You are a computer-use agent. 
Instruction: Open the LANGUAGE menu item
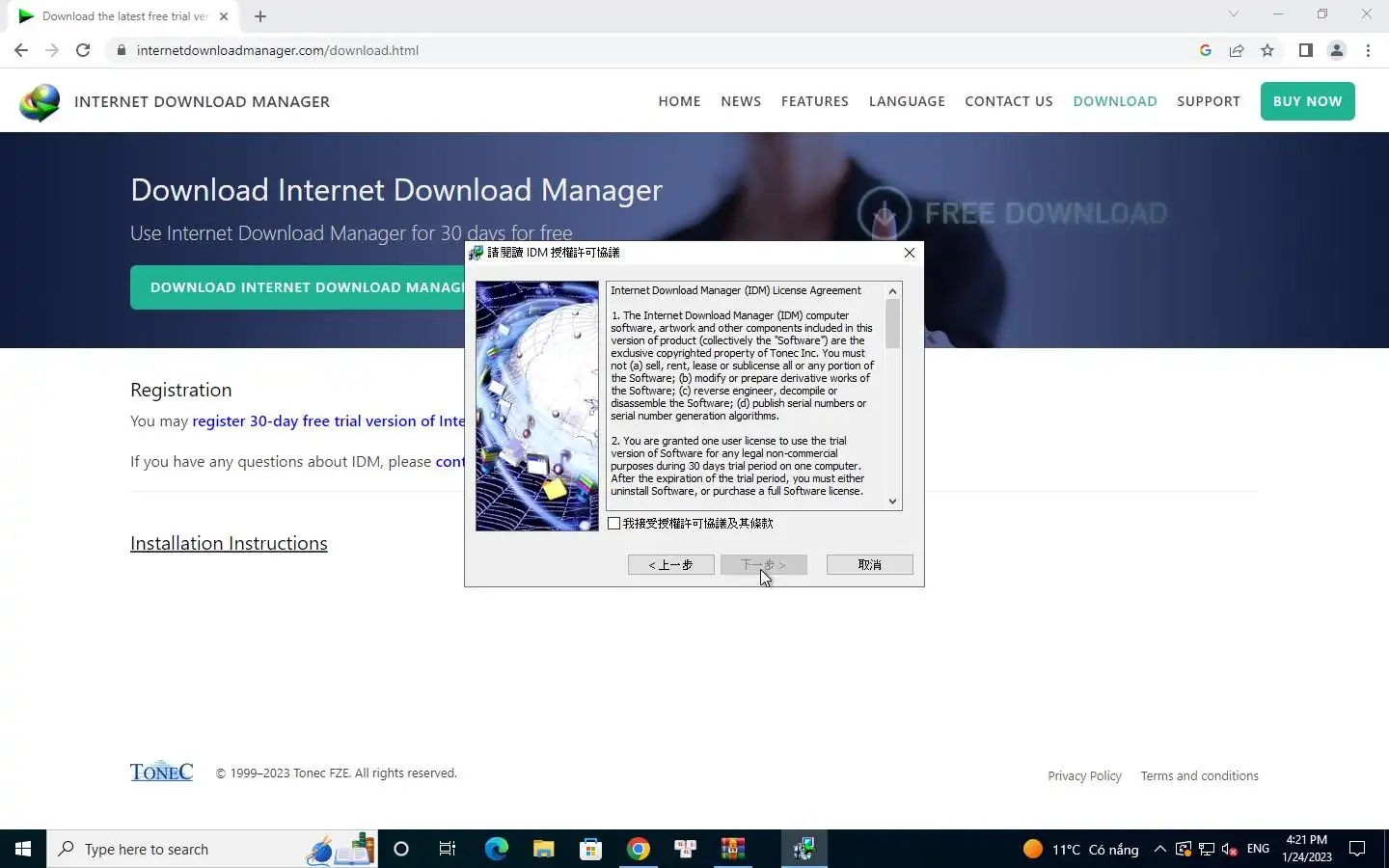point(907,101)
